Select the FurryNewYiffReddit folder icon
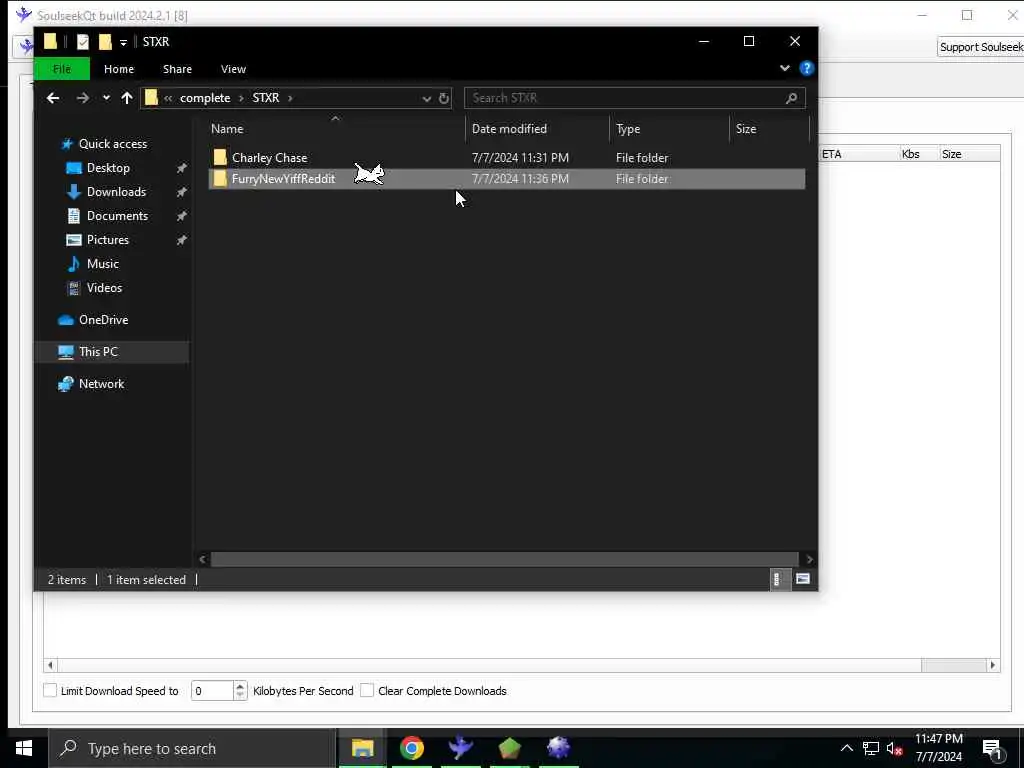The height and width of the screenshot is (768, 1024). click(x=220, y=178)
